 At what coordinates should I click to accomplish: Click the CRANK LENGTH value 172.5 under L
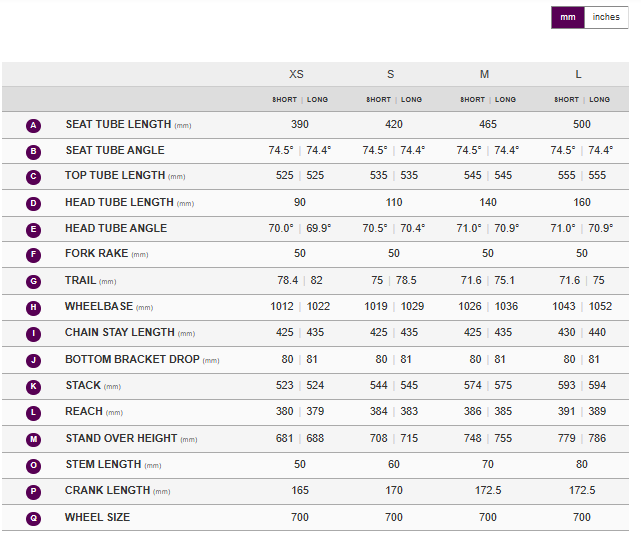click(581, 491)
